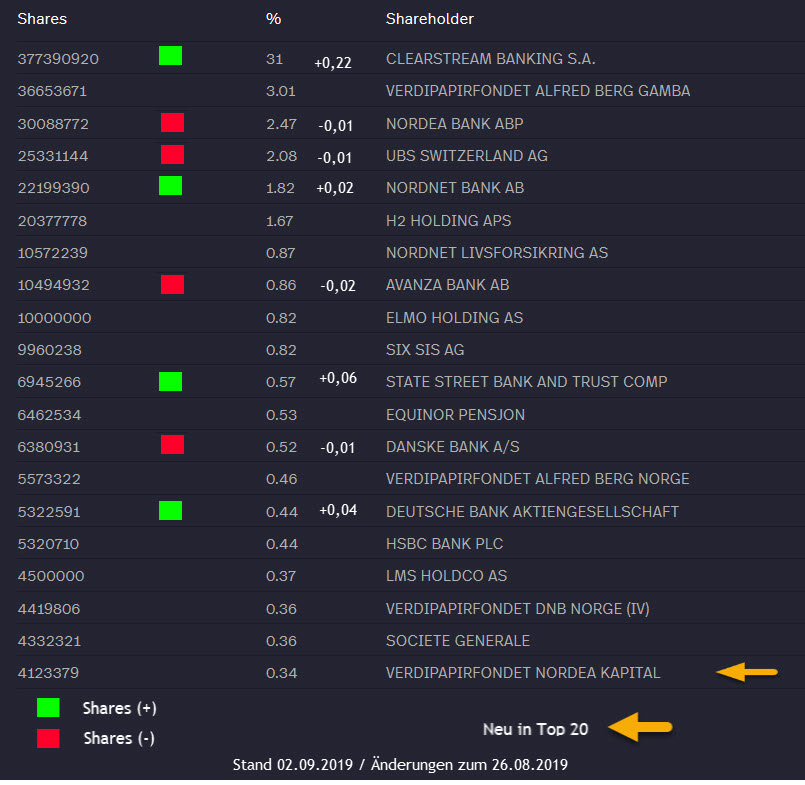The image size is (805, 785).
Task: Click share count 20377778
Action: [52, 221]
